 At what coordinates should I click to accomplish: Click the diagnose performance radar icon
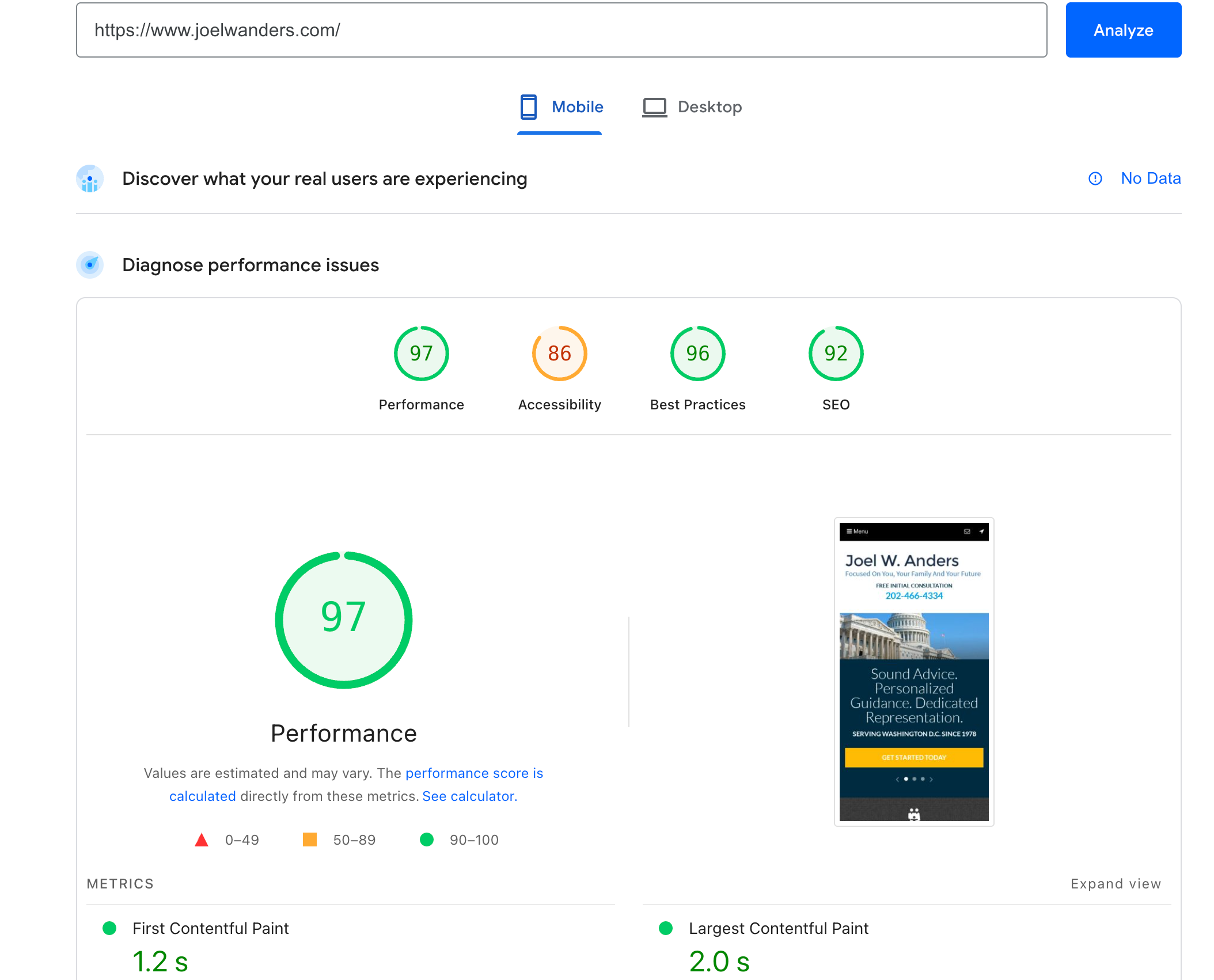click(x=90, y=265)
